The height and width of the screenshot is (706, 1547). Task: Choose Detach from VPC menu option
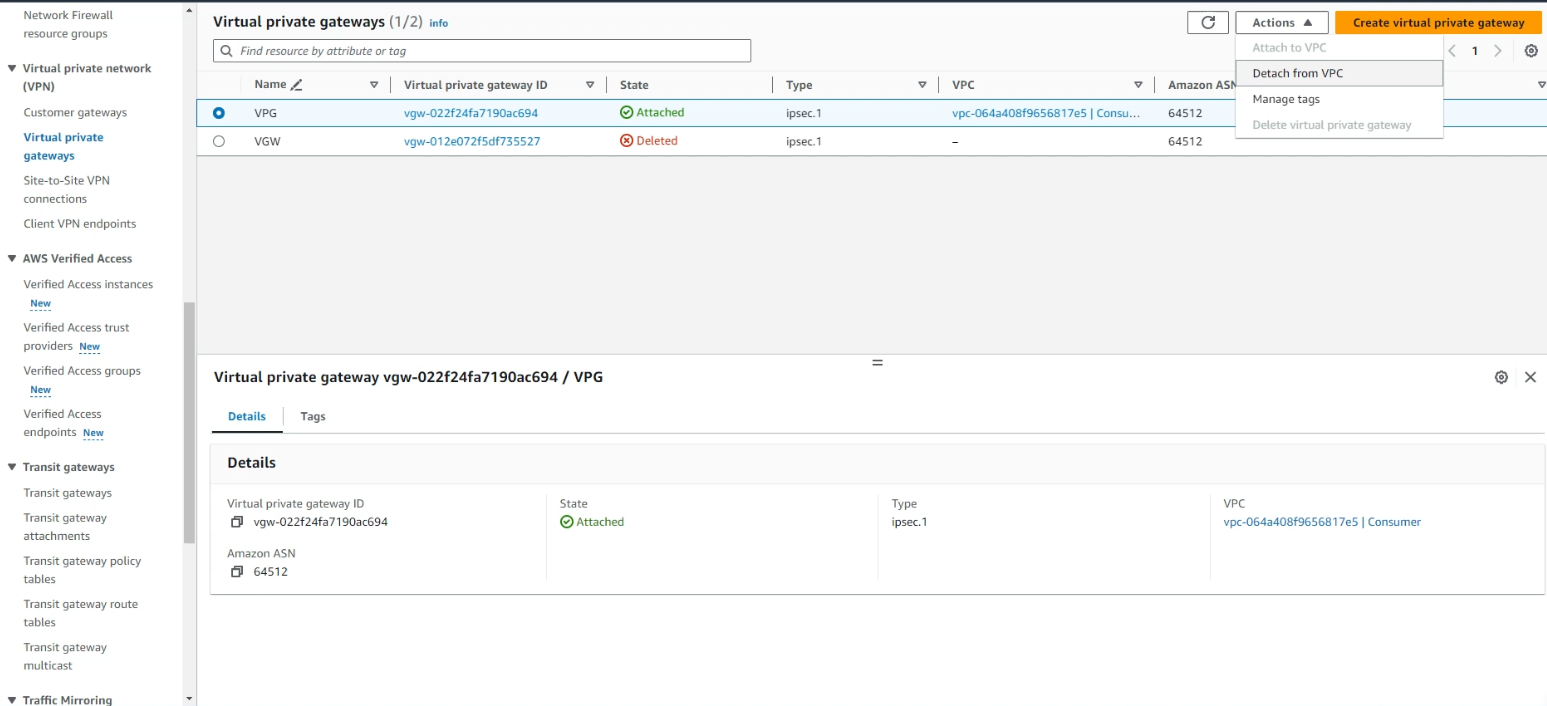(x=1297, y=73)
